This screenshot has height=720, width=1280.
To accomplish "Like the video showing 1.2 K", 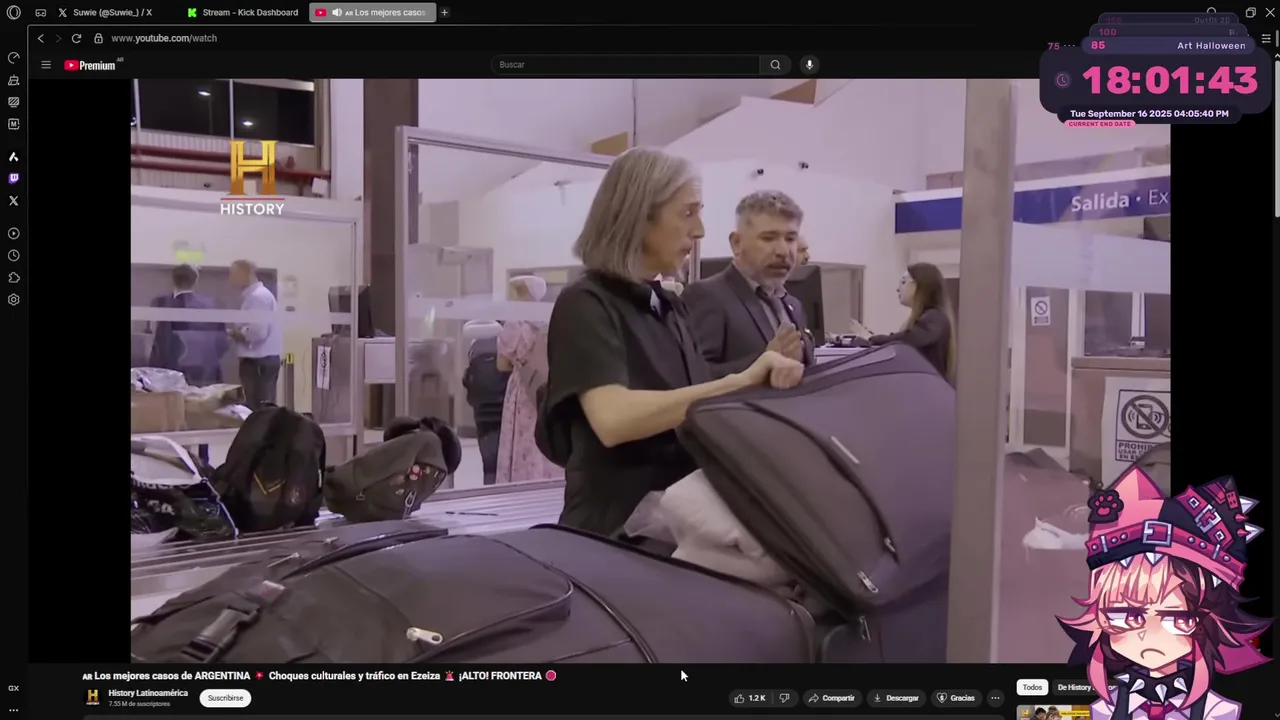I will (x=750, y=698).
